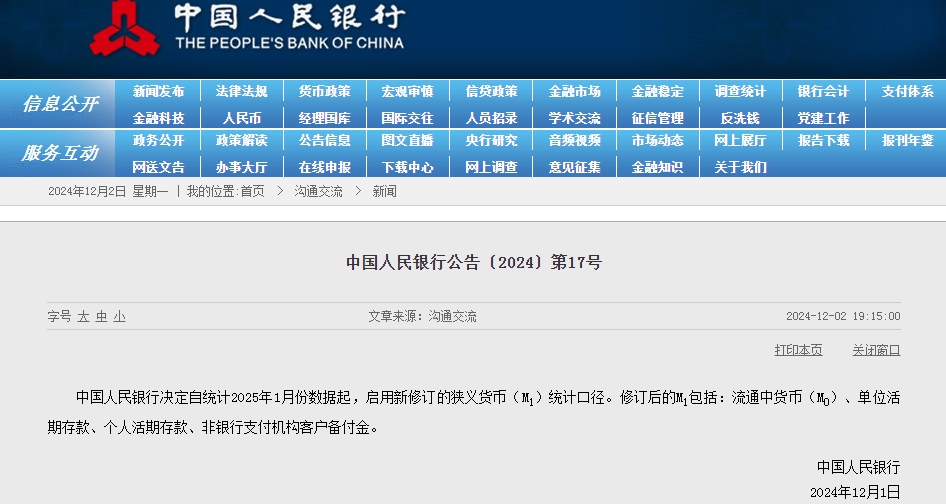Screen dimensions: 946x504
Task: Open the 新闻发布 menu item
Action: pos(158,92)
